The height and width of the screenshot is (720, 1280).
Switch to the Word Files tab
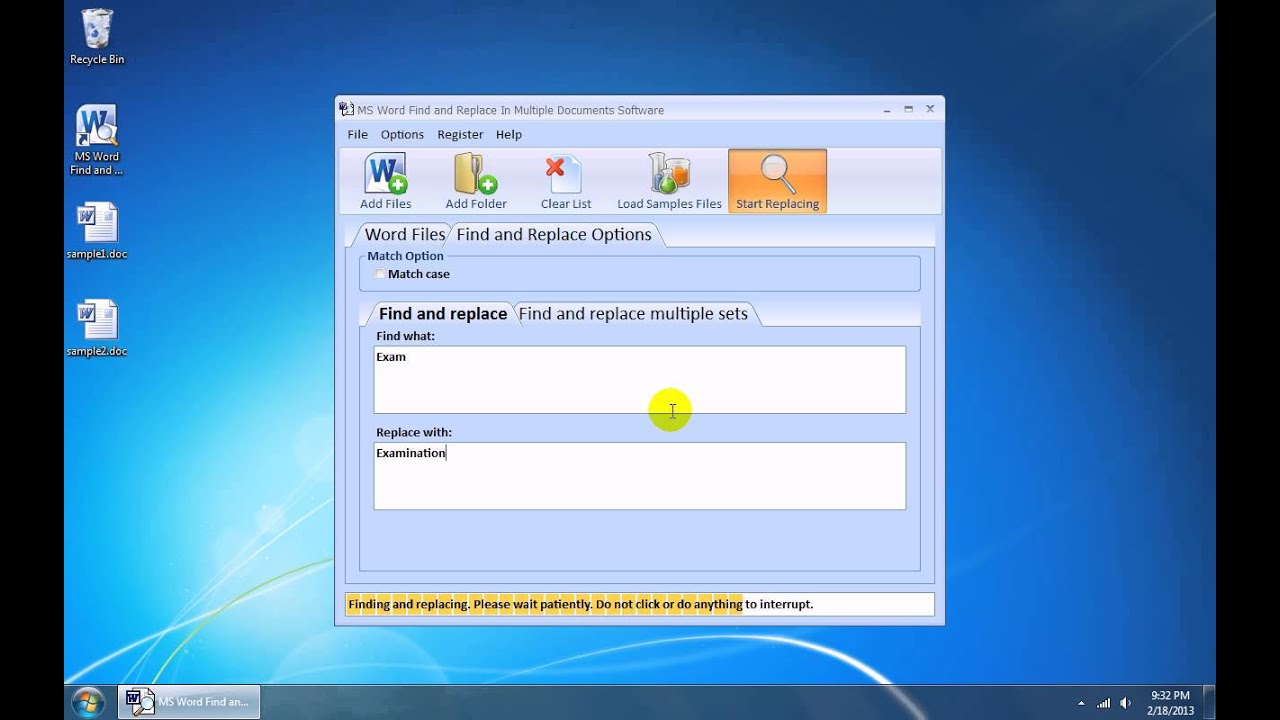403,234
